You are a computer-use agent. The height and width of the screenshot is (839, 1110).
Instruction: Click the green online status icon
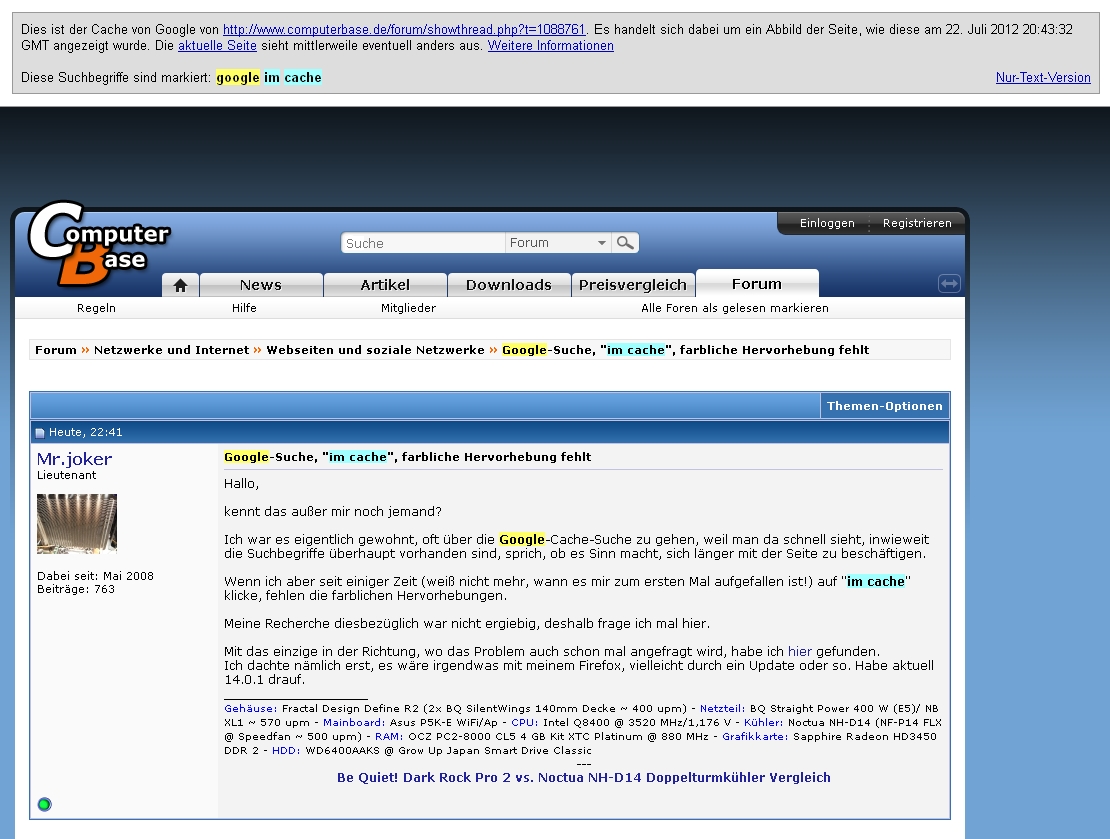pyautogui.click(x=45, y=804)
